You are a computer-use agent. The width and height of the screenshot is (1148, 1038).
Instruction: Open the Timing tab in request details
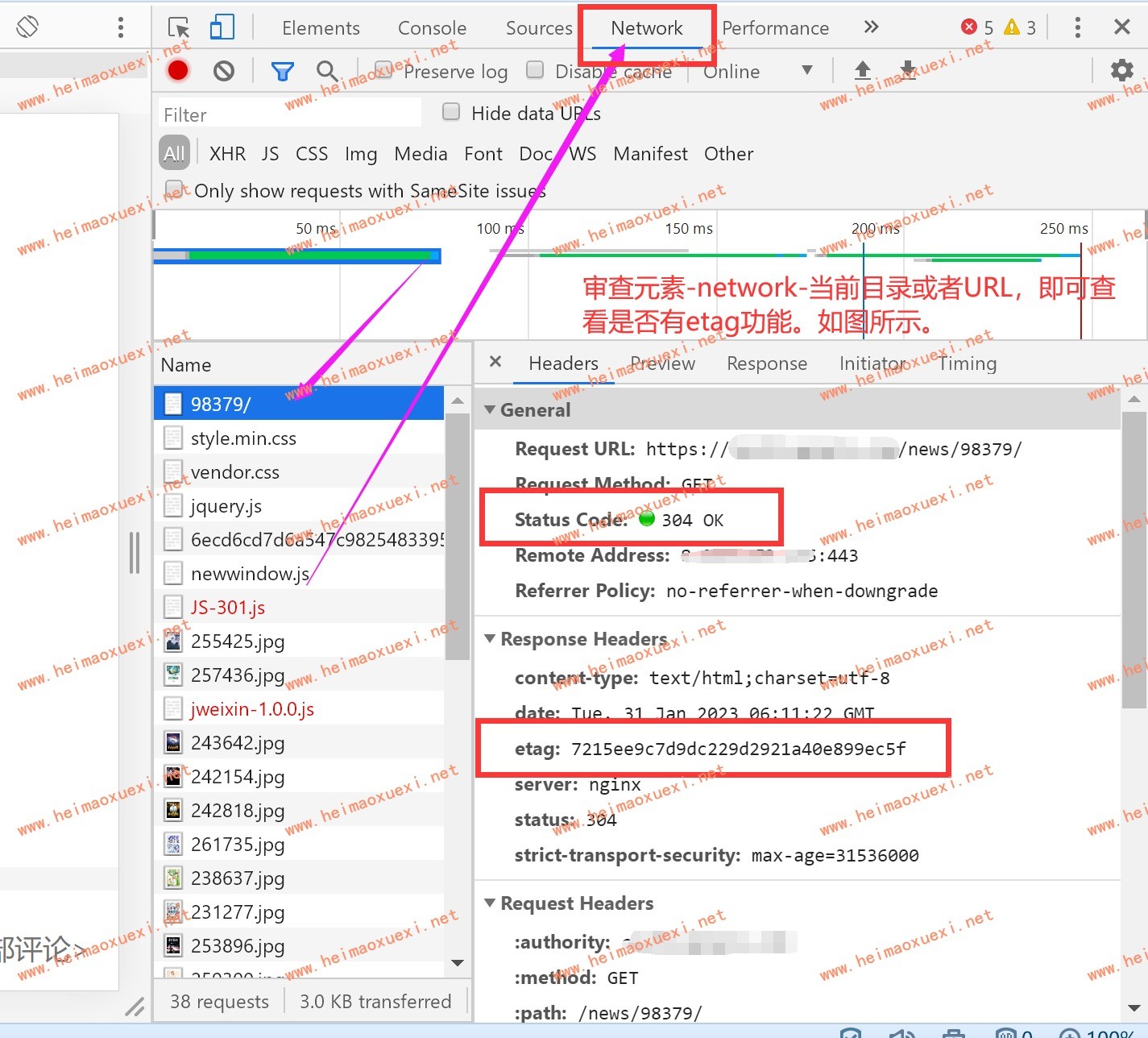click(967, 363)
